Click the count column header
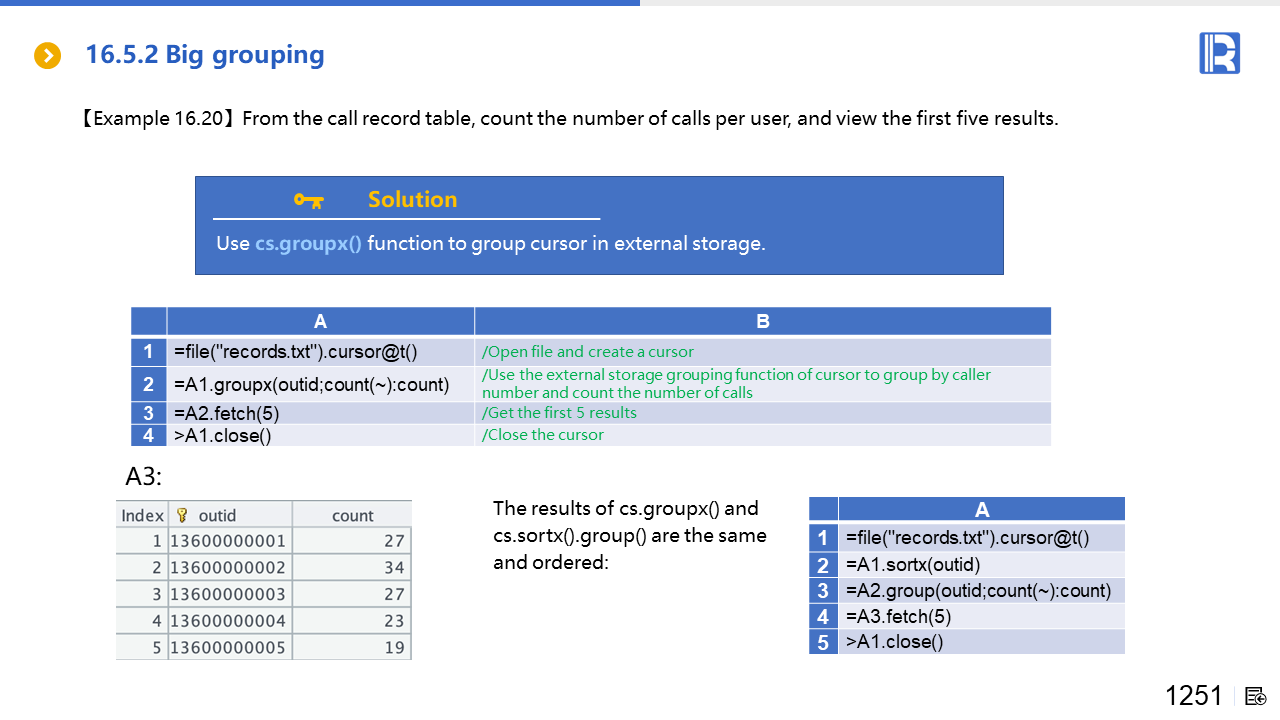Viewport: 1280px width, 720px height. [352, 516]
